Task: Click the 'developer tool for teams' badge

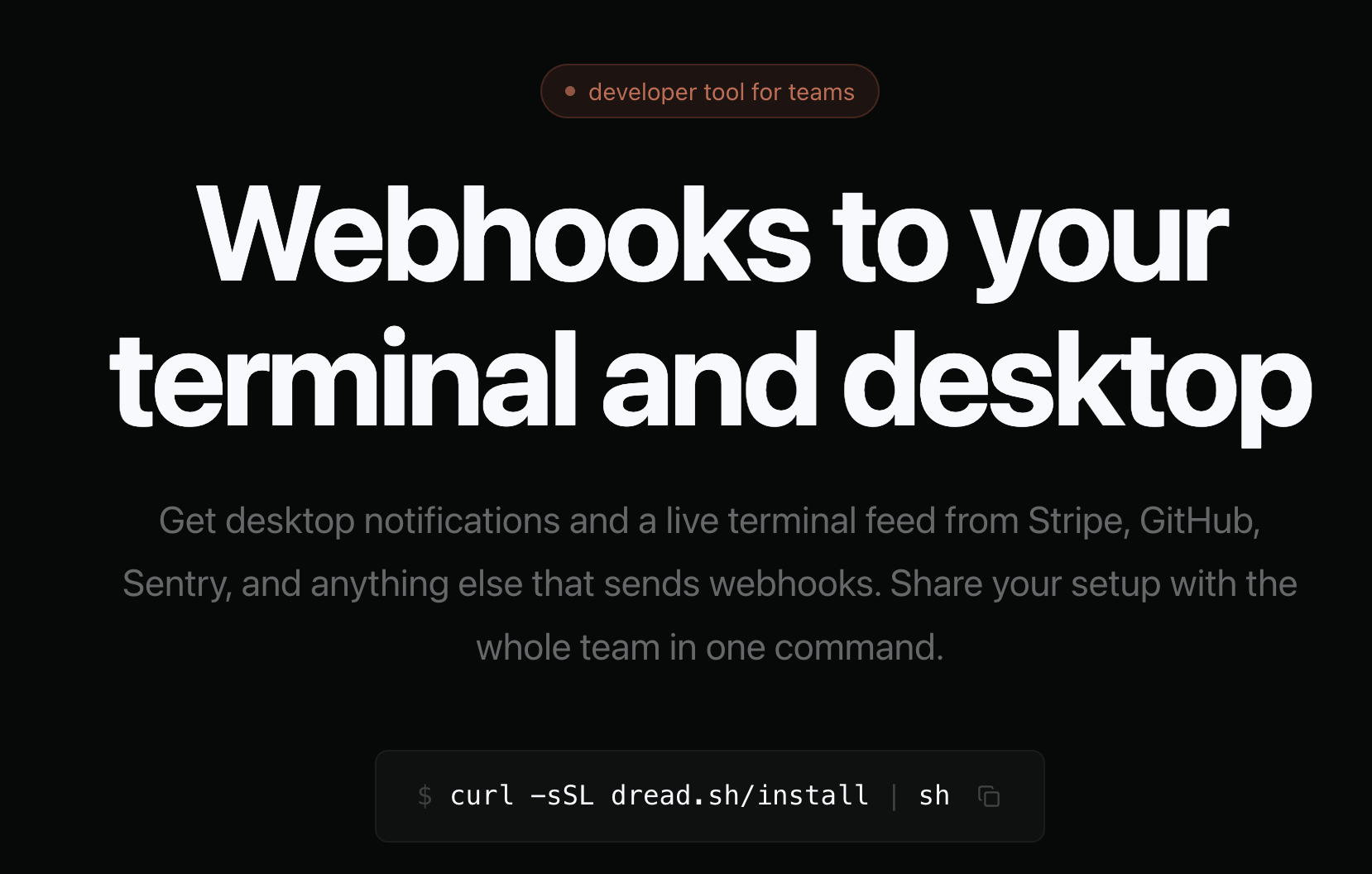Action: [x=710, y=91]
